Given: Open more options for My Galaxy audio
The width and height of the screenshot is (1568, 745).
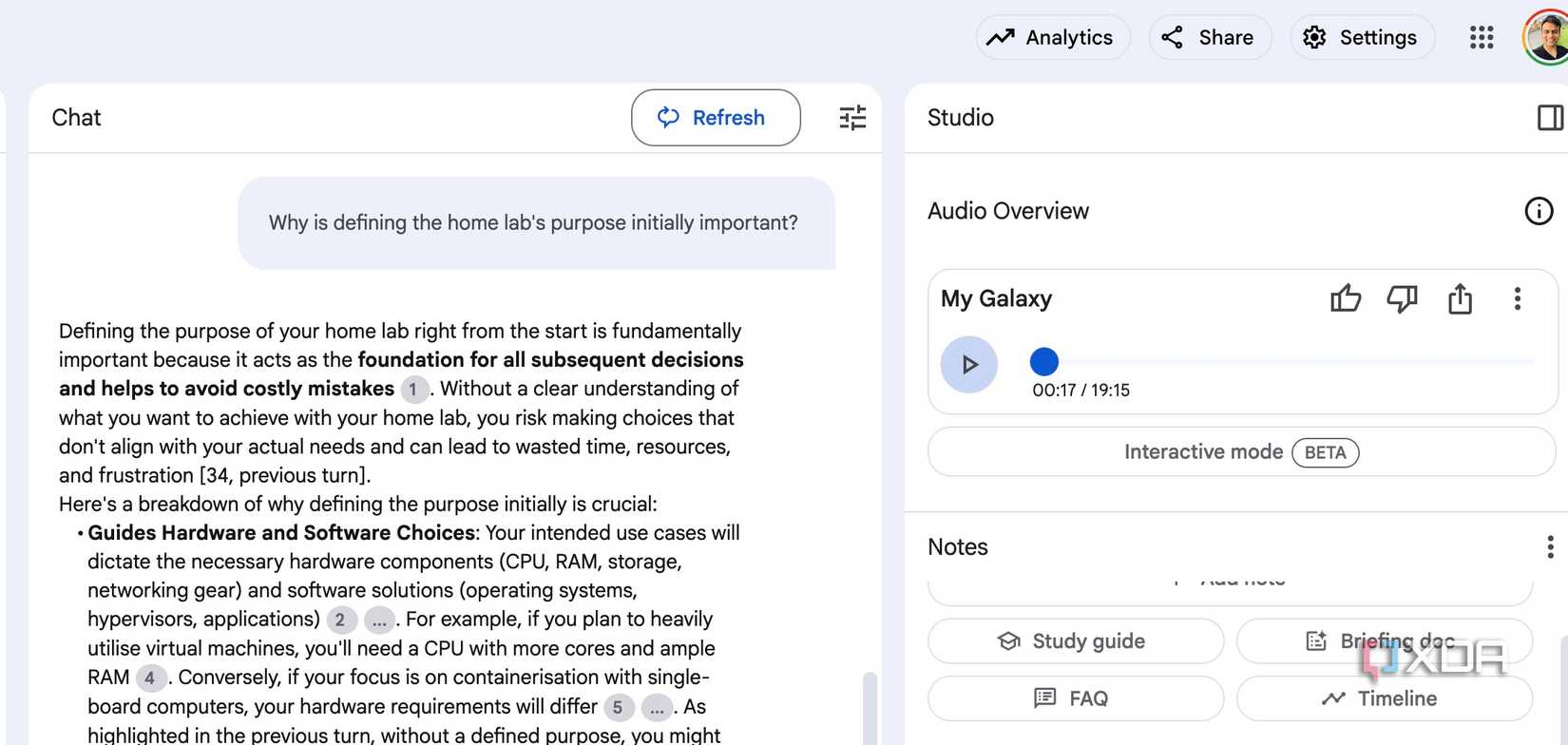Looking at the screenshot, I should click(x=1518, y=299).
